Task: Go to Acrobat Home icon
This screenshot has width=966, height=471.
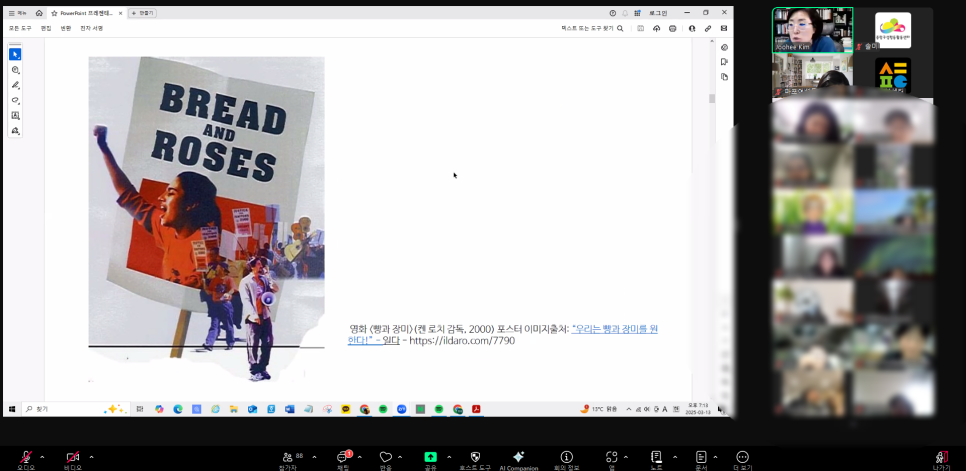Action: tap(39, 13)
